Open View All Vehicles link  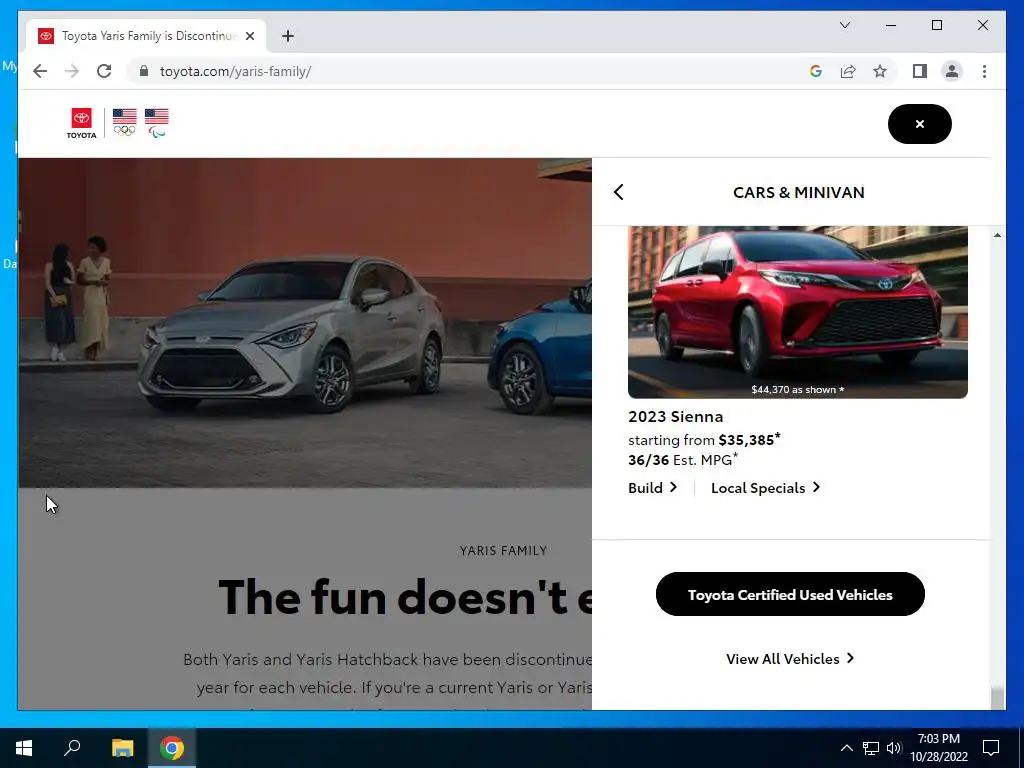click(790, 659)
